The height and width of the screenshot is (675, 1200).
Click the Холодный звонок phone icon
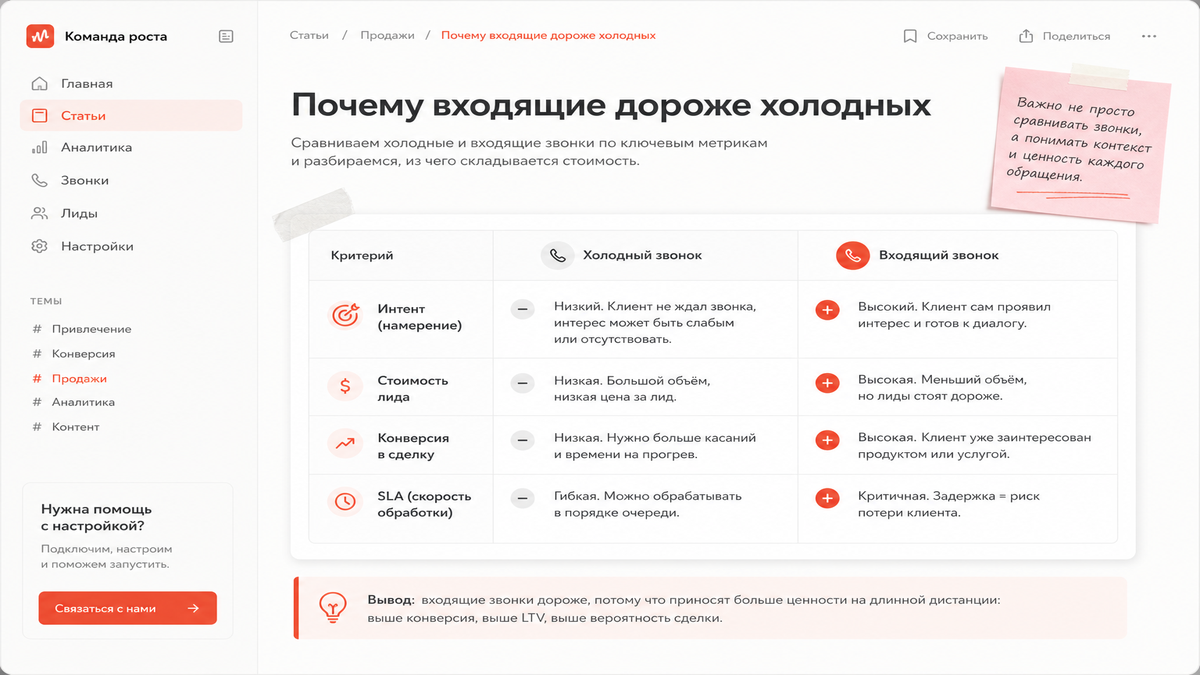558,256
